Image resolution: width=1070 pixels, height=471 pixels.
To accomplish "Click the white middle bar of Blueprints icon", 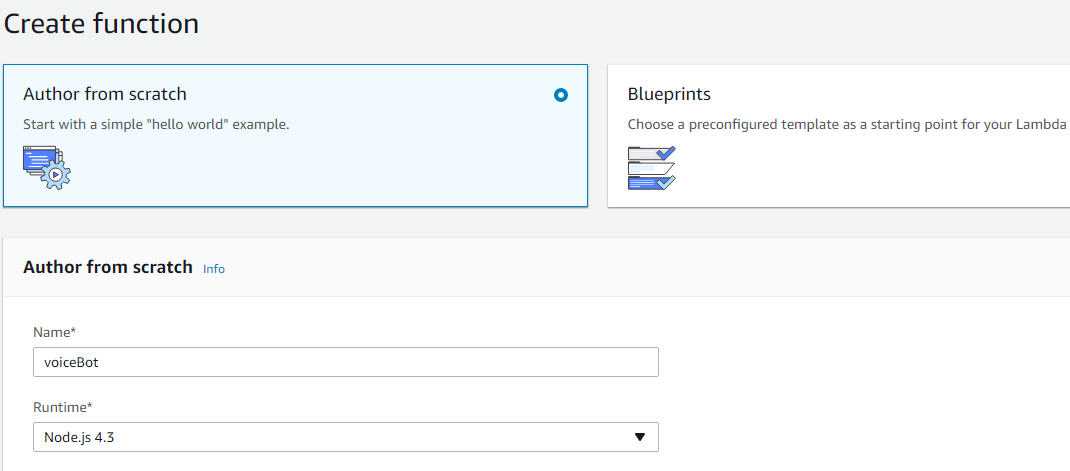I will tap(651, 168).
